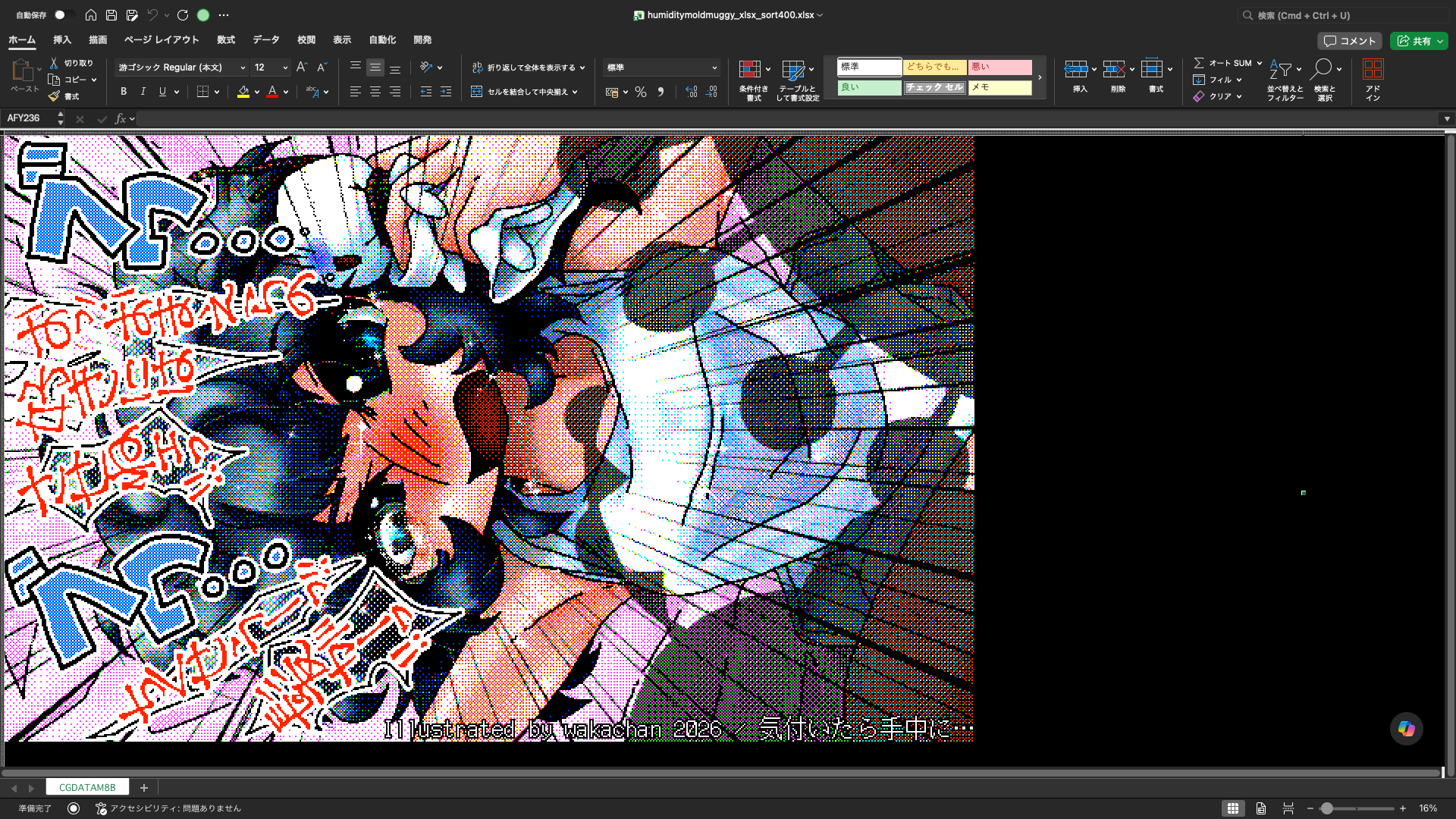1456x819 pixels.
Task: Click the Comma style icon
Action: (661, 92)
